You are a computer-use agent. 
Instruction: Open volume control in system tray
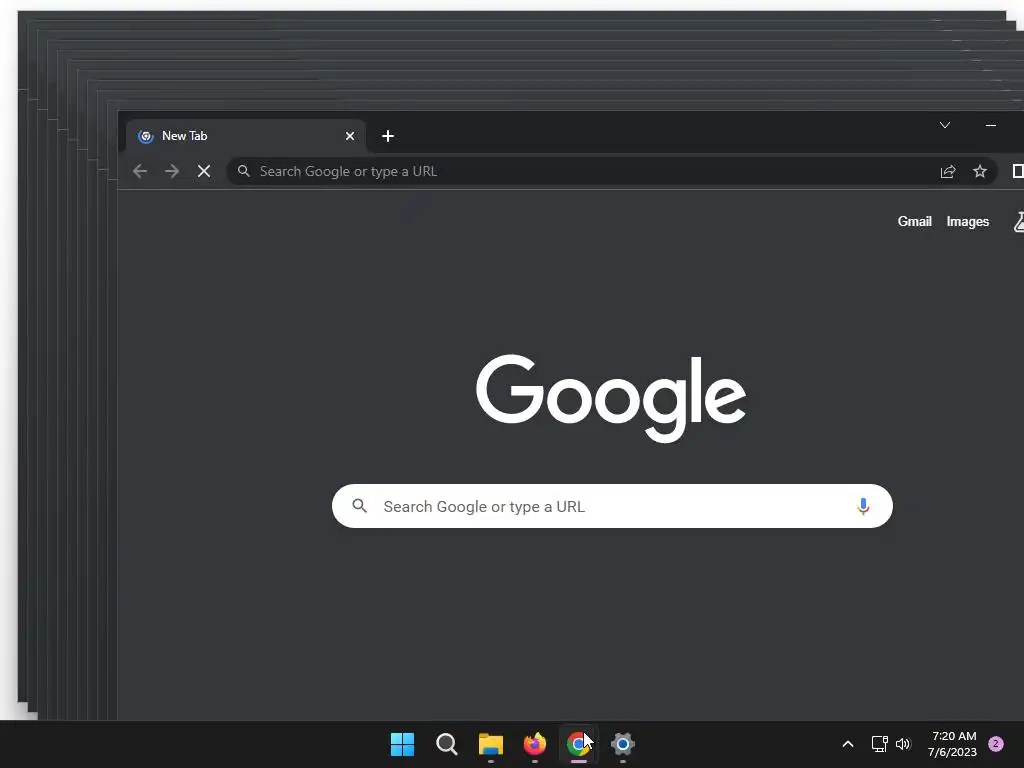pyautogui.click(x=903, y=744)
